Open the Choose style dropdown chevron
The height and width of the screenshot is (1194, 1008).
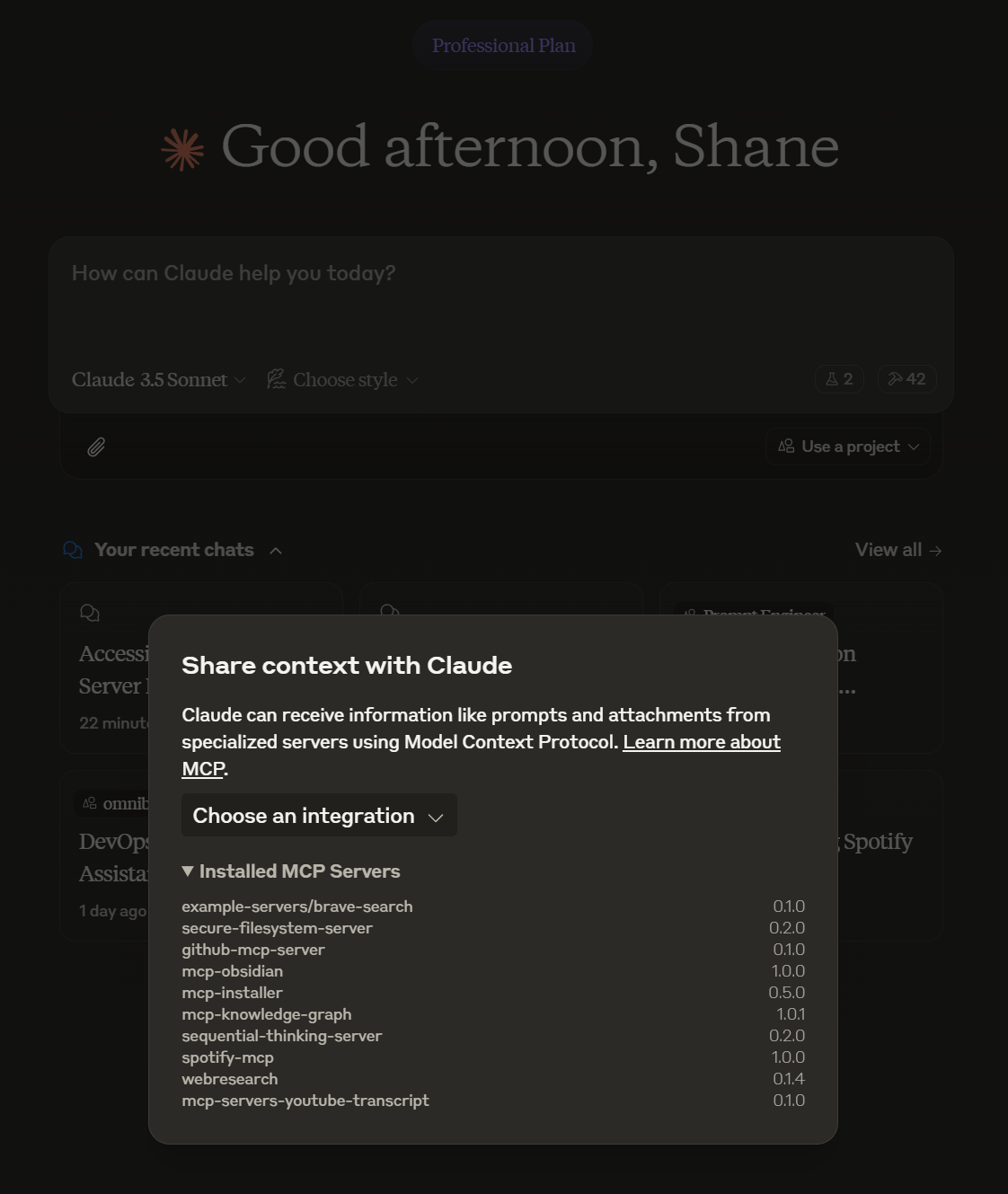[x=412, y=380]
